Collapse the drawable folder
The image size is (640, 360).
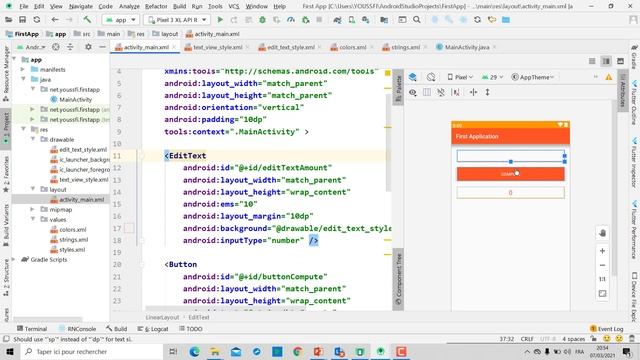click(x=33, y=139)
